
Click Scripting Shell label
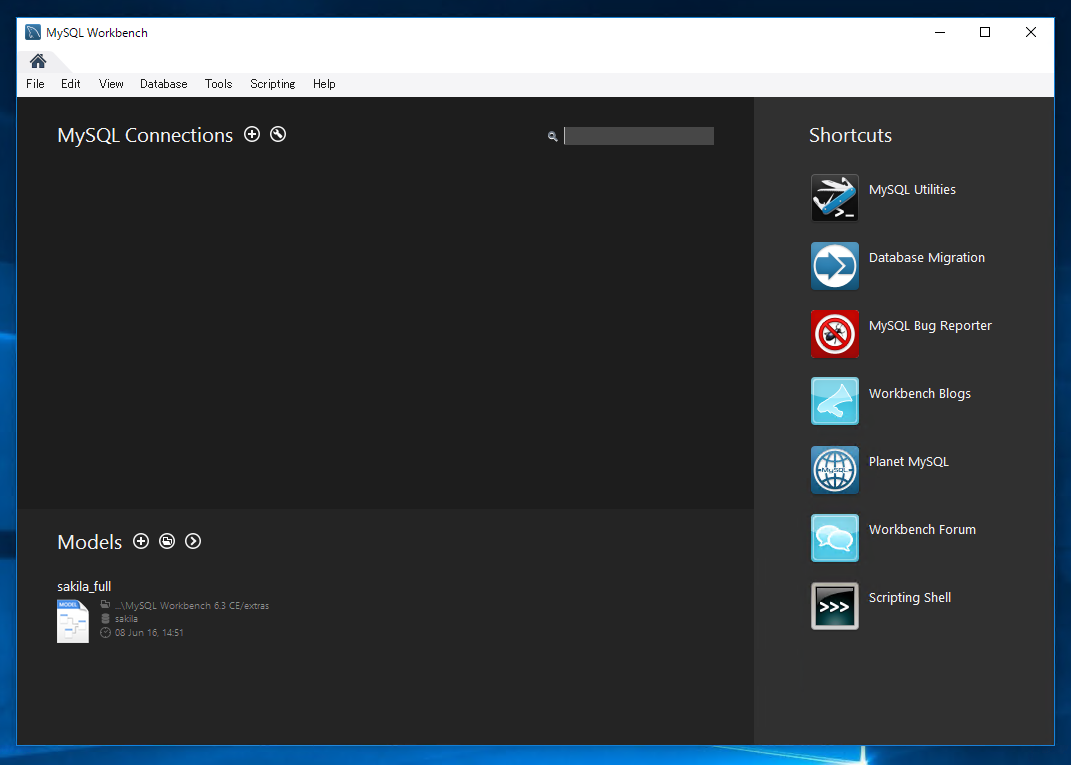point(909,598)
